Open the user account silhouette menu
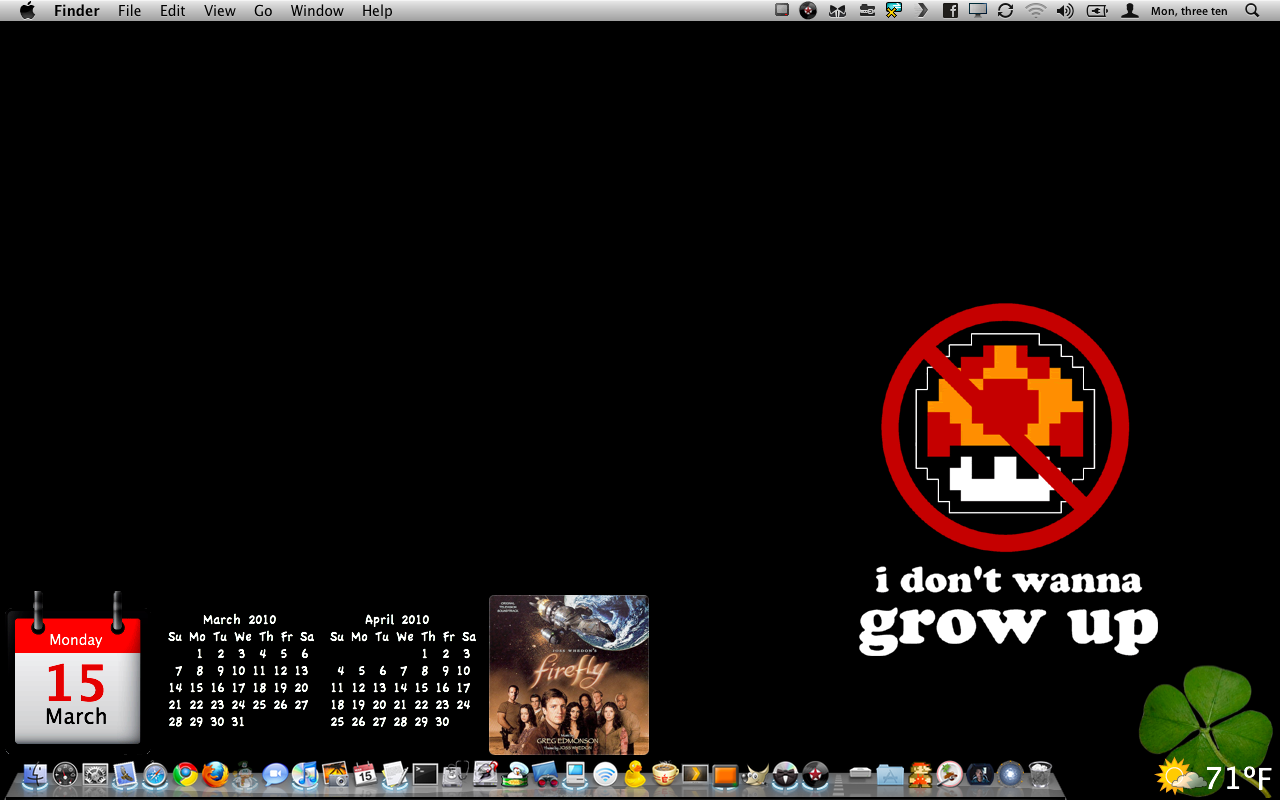 click(x=1130, y=11)
